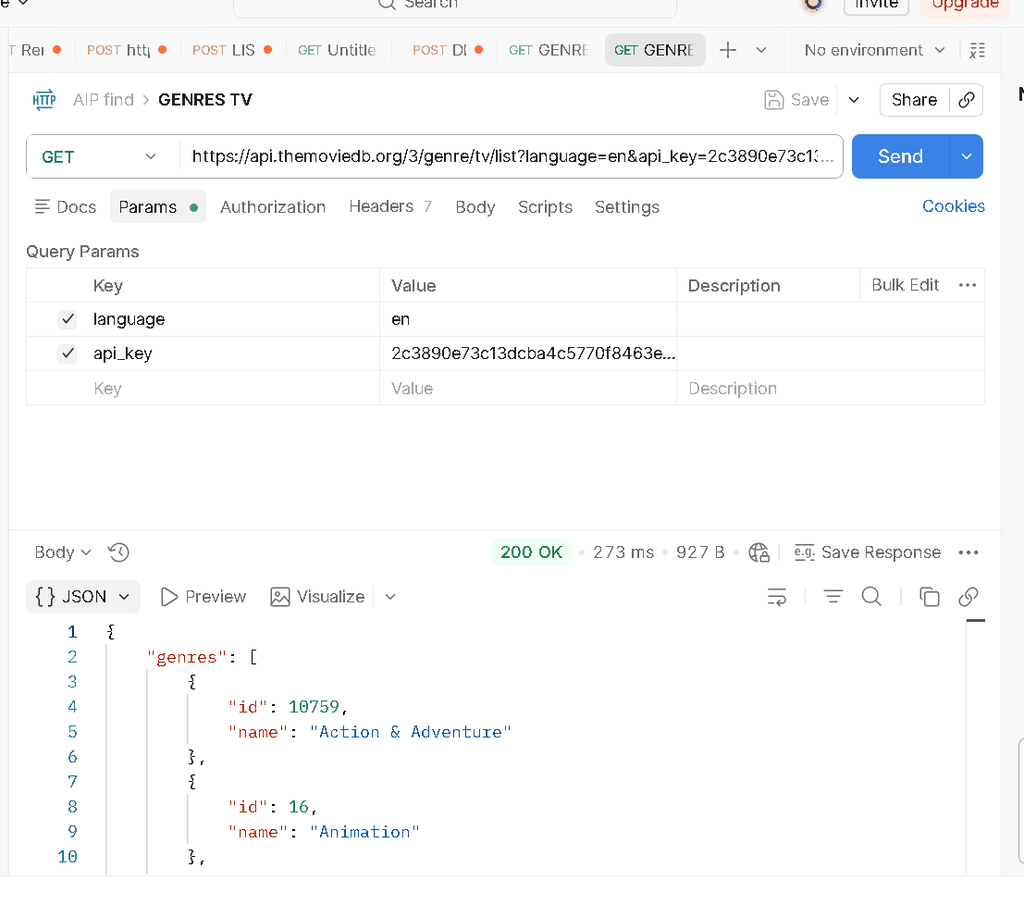
Task: Expand the No environment selector
Action: [874, 50]
